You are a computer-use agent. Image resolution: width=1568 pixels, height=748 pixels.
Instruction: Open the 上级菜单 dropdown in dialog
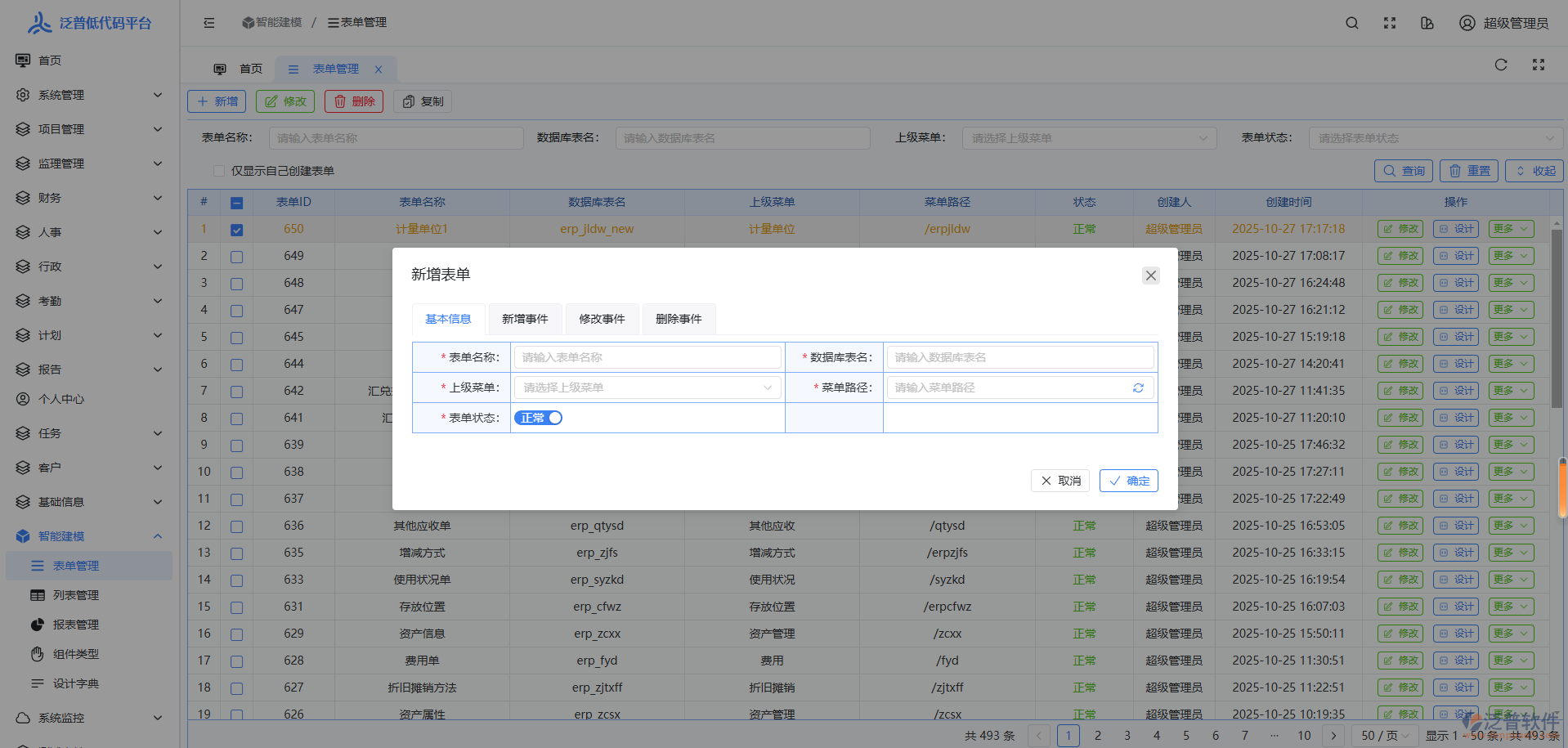[647, 387]
